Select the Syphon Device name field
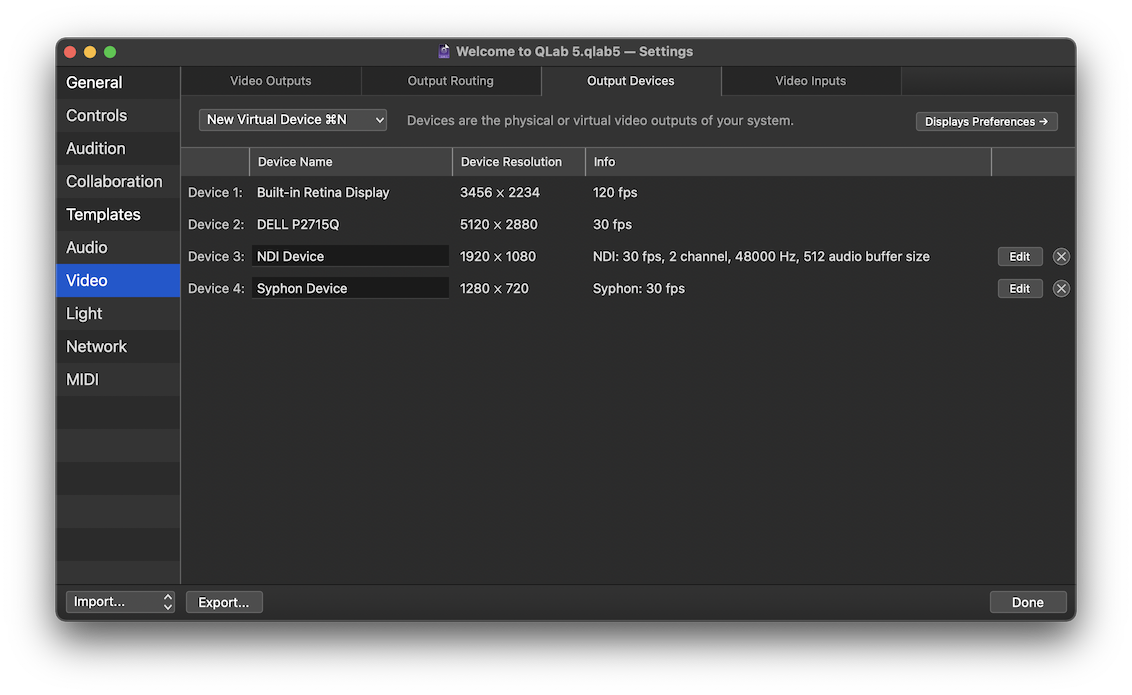Viewport: 1132px width, 695px height. pos(350,288)
